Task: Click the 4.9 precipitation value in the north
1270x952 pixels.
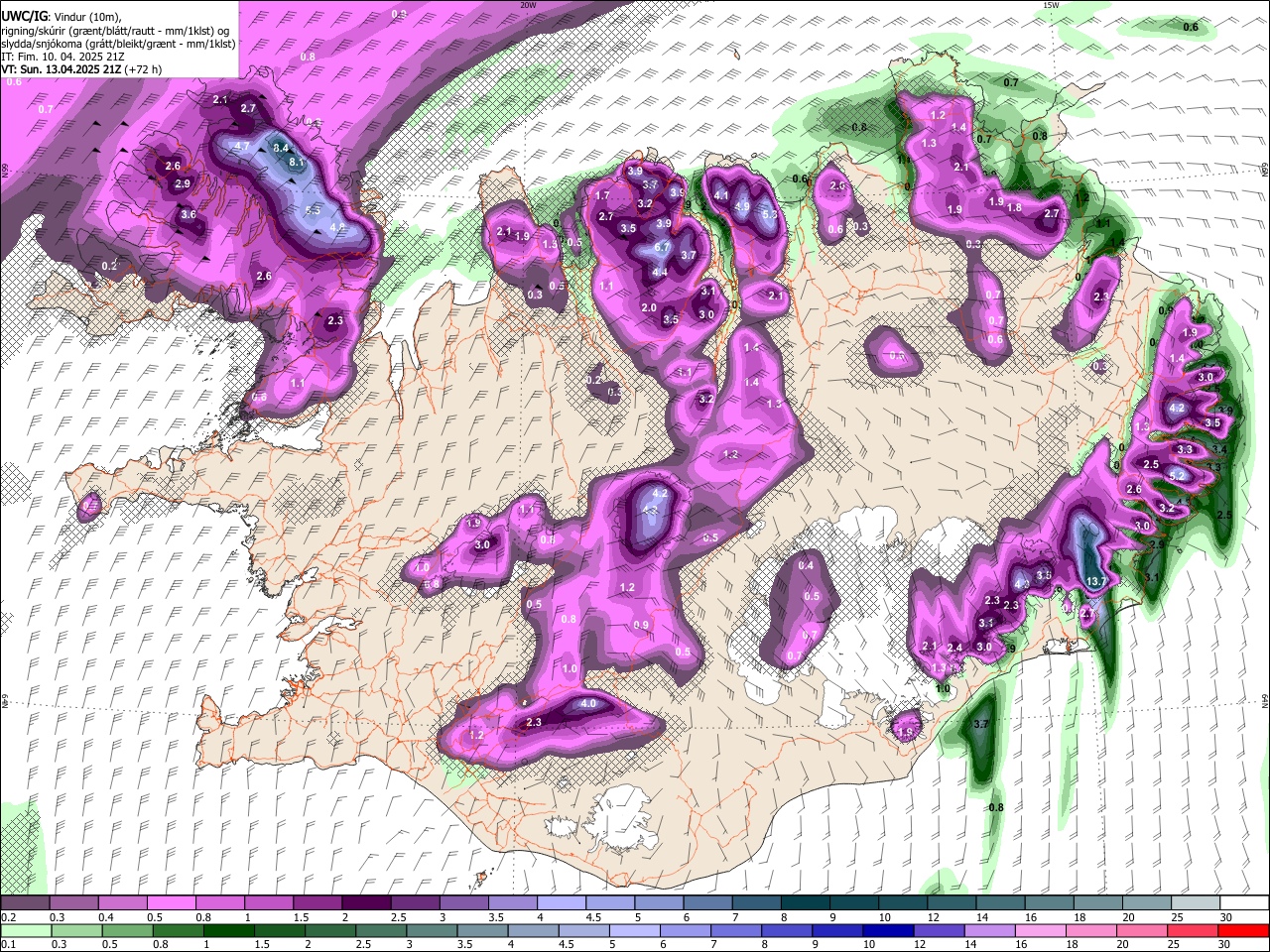Action: pos(742,206)
